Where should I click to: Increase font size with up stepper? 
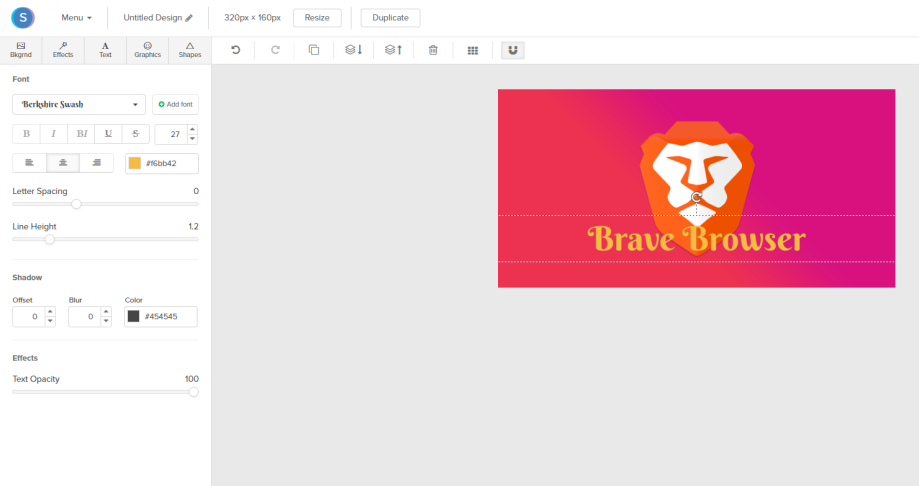192,129
